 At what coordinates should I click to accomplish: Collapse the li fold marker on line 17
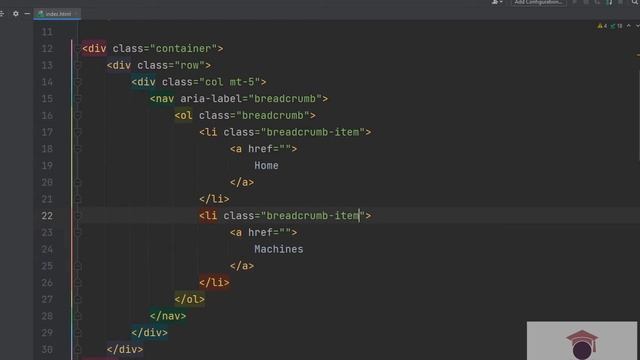point(78,132)
